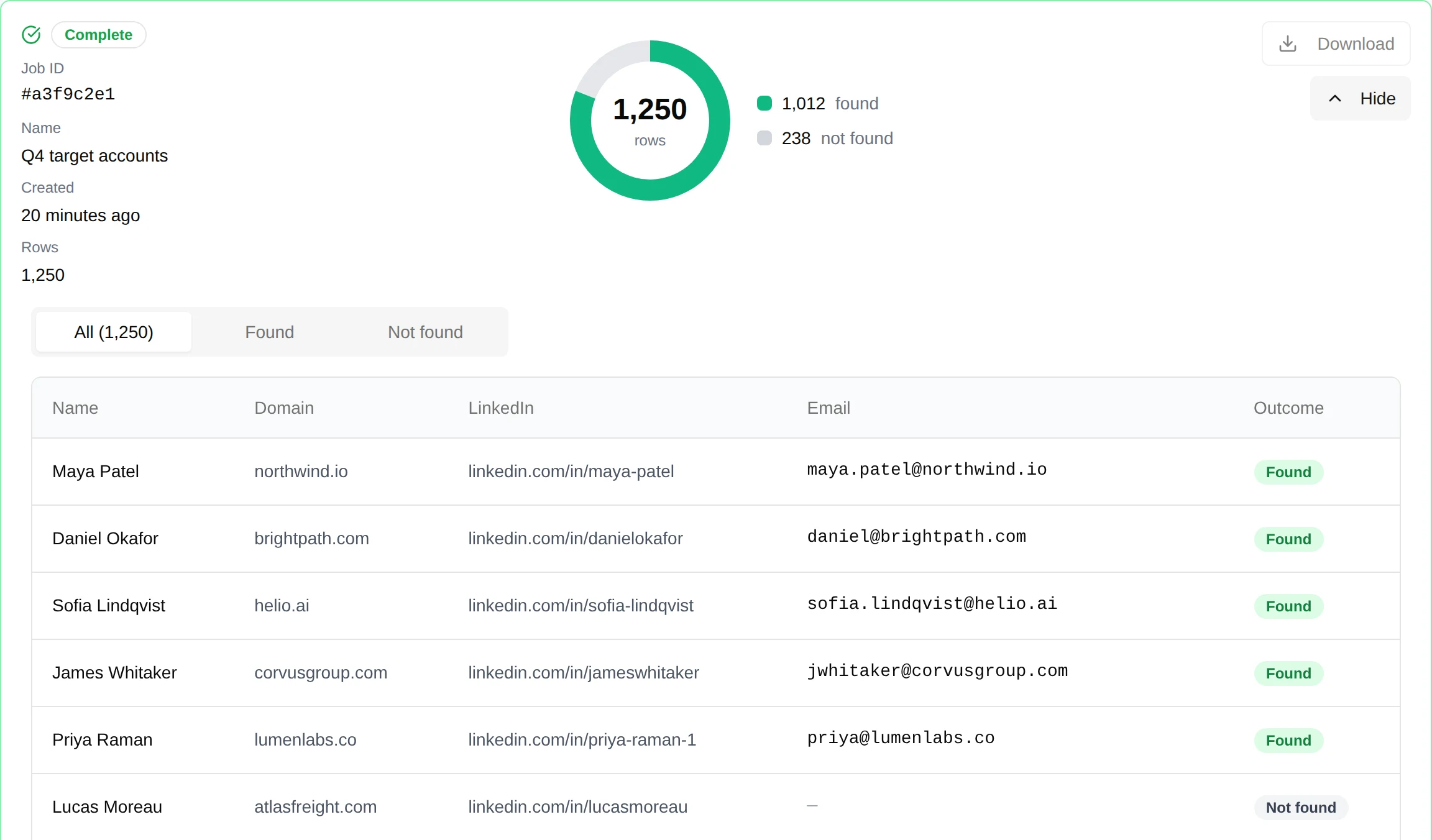
Task: Open linkedin.com/in/sofia-lindqvist link
Action: 581,606
